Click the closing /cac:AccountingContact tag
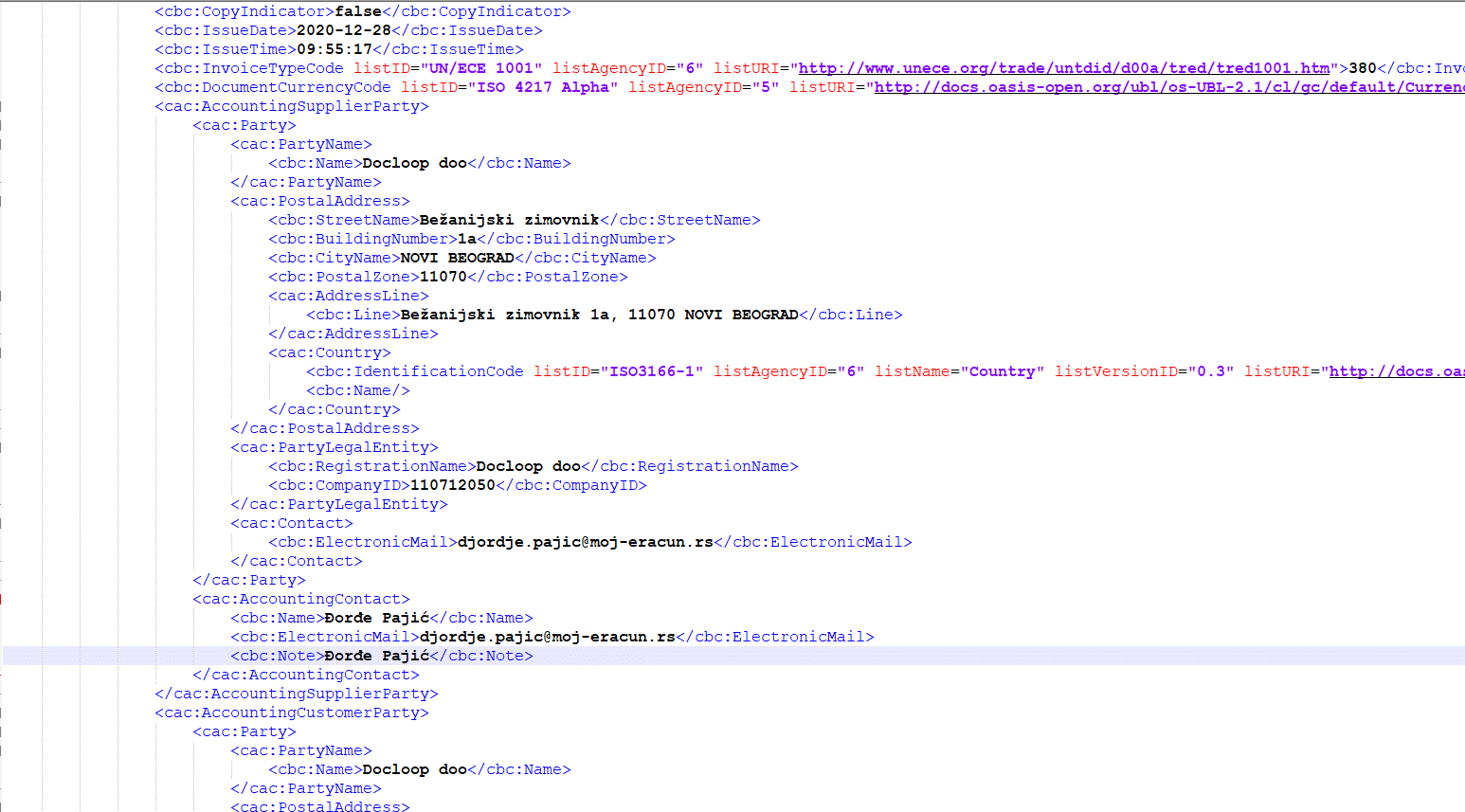Screen dimensions: 1465x812 [x=306, y=675]
